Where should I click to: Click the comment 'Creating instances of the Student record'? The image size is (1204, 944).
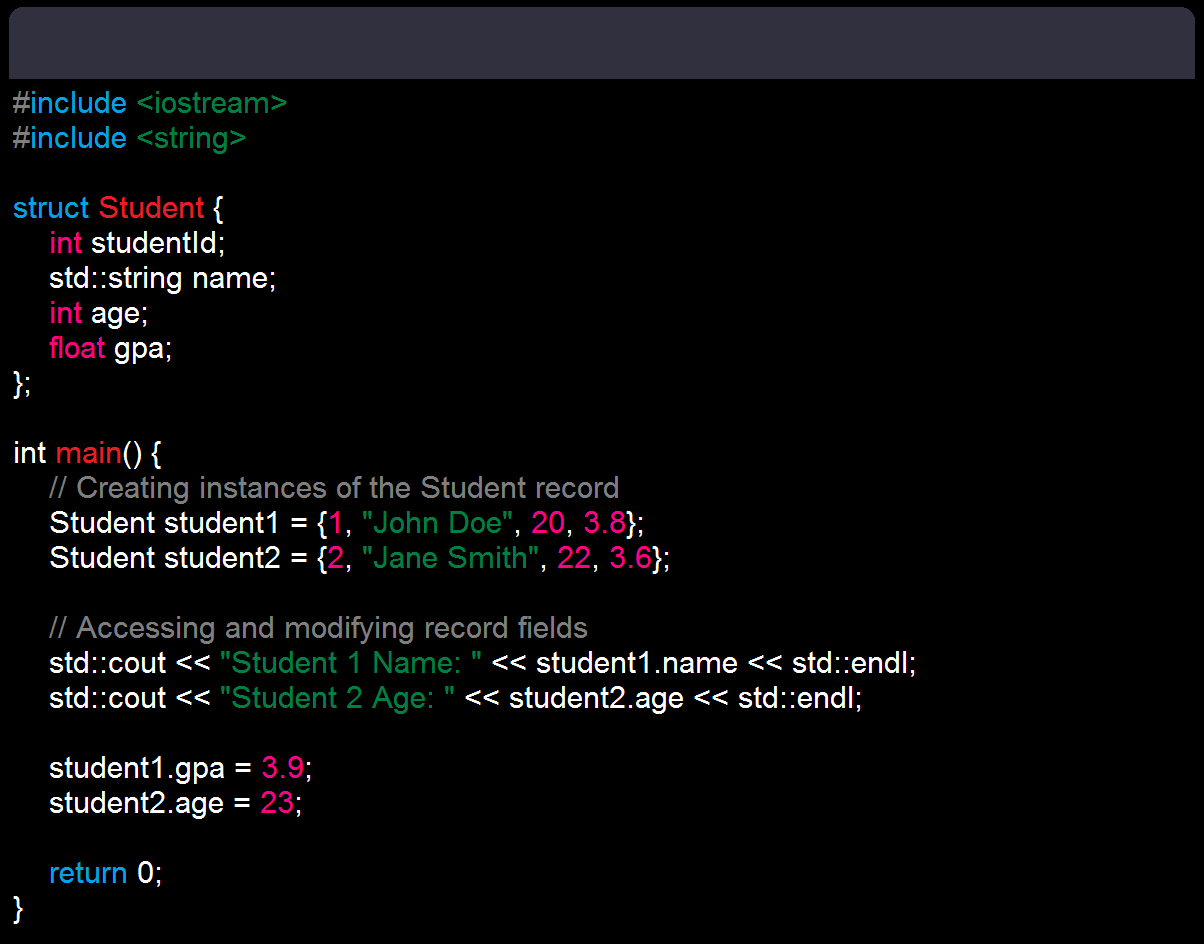334,488
